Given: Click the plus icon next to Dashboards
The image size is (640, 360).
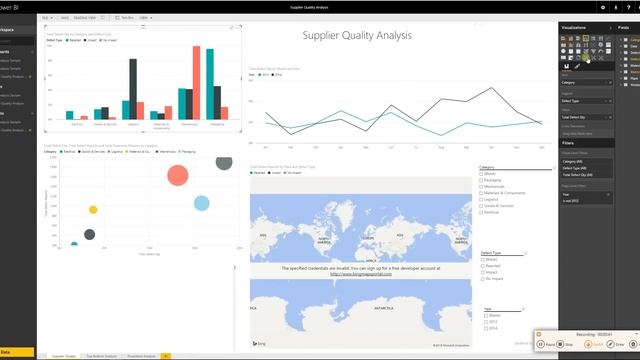Looking at the screenshot, I should pyautogui.click(x=32, y=52).
